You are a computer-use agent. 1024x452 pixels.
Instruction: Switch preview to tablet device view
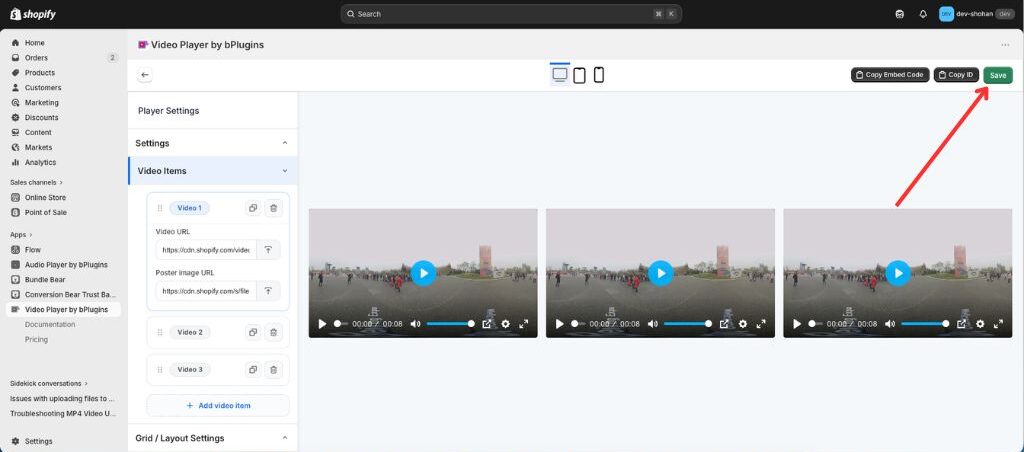579,75
